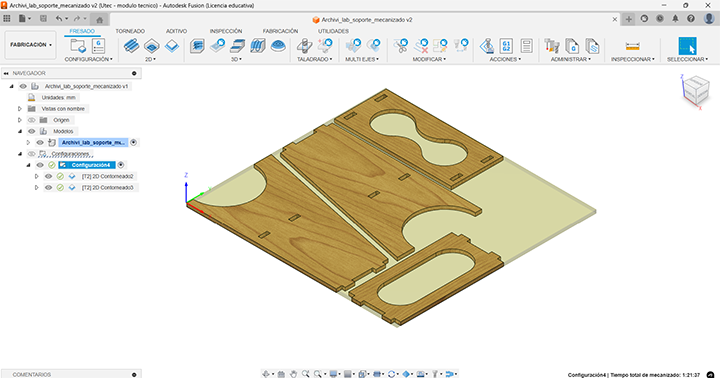Screen dimensions: 720x378
Task: Click the Delete Passes icon with red X
Action: [421, 46]
